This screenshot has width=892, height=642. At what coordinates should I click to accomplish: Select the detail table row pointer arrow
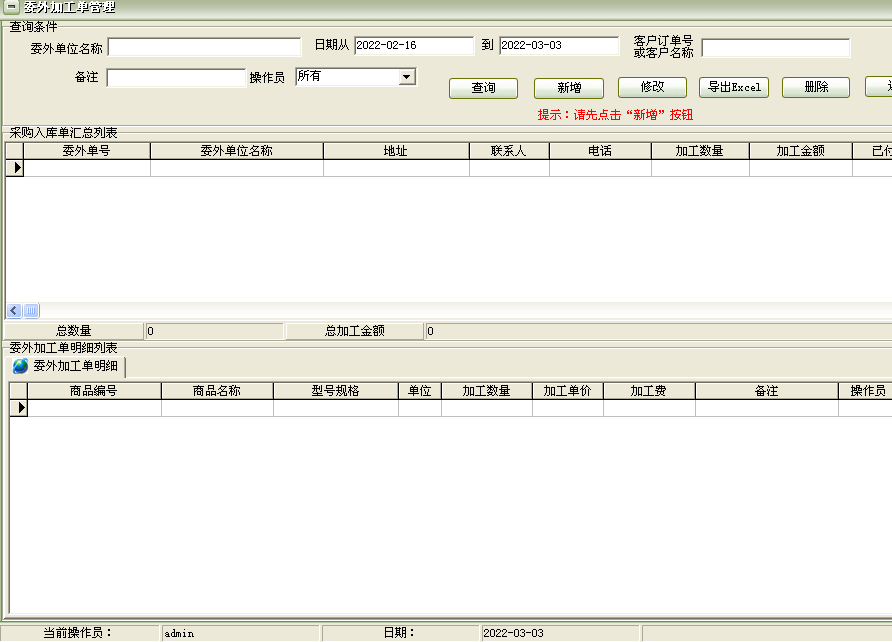[19, 408]
